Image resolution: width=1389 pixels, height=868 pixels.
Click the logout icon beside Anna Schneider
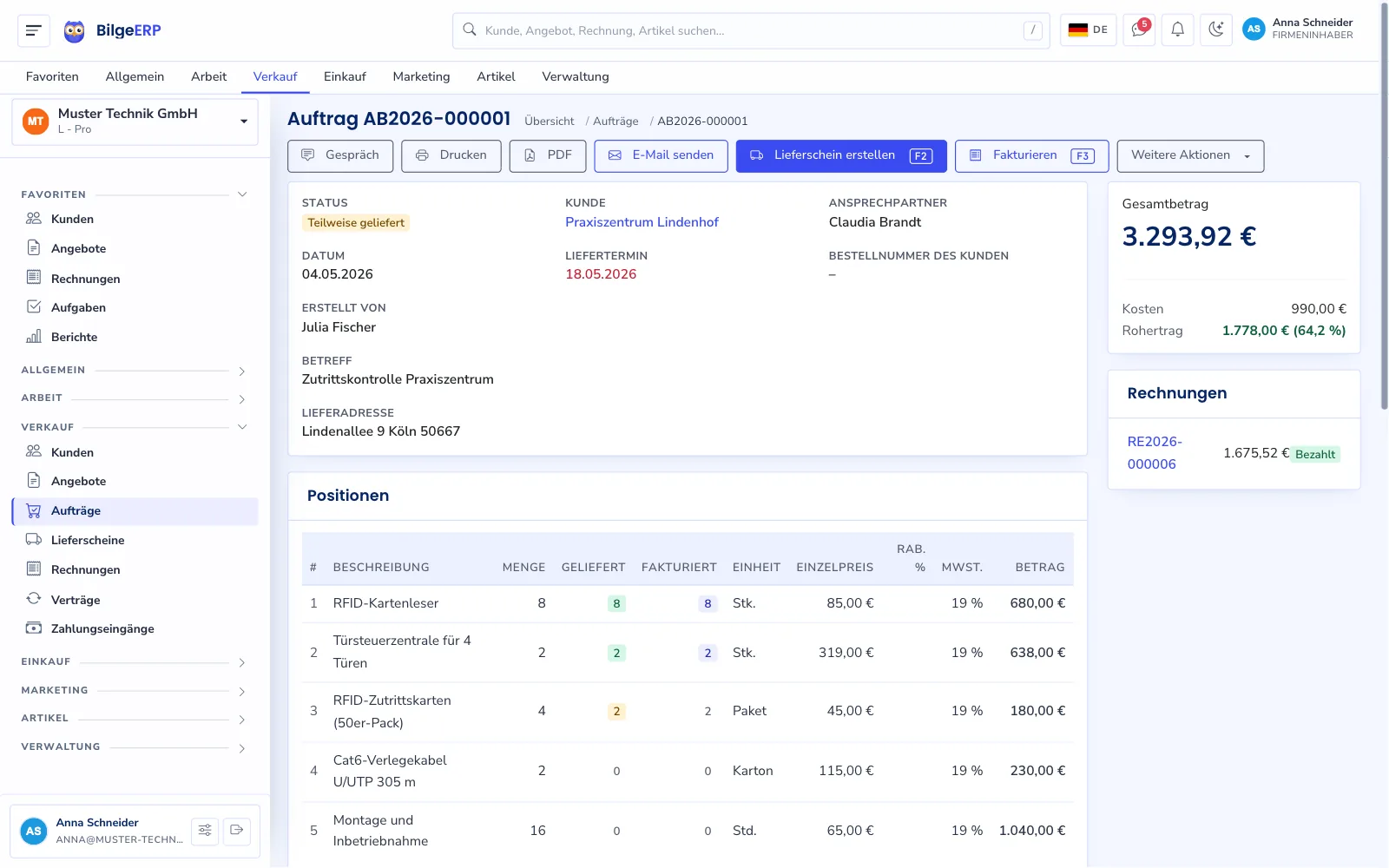tap(236, 831)
